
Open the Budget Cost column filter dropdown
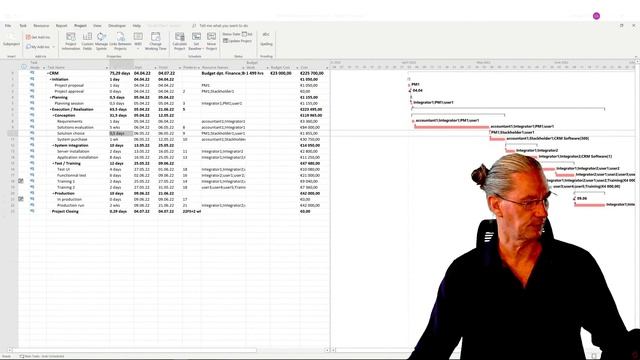coord(297,67)
